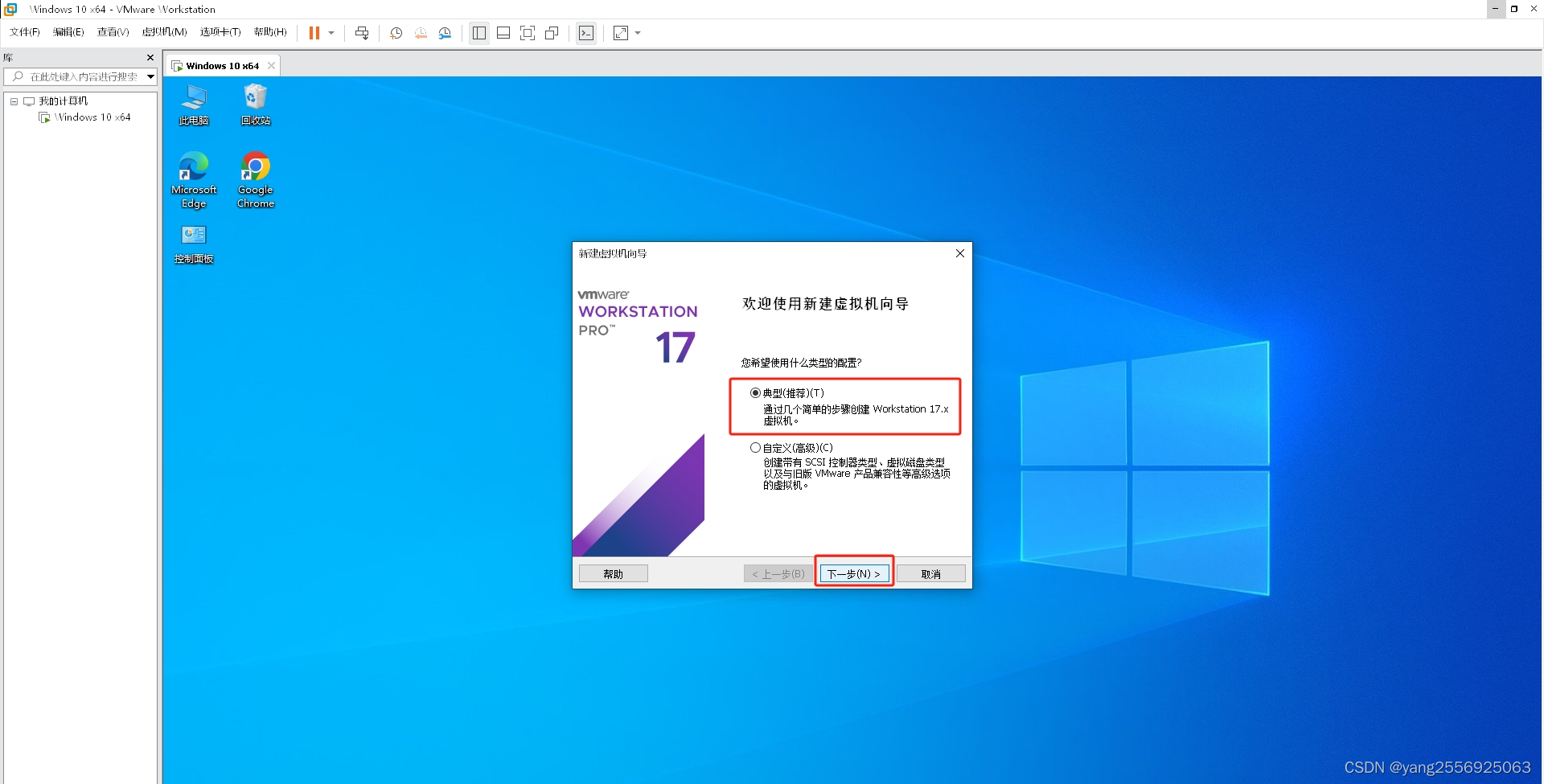Click the VMware Workstation title bar app icon
1544x784 pixels.
11,9
